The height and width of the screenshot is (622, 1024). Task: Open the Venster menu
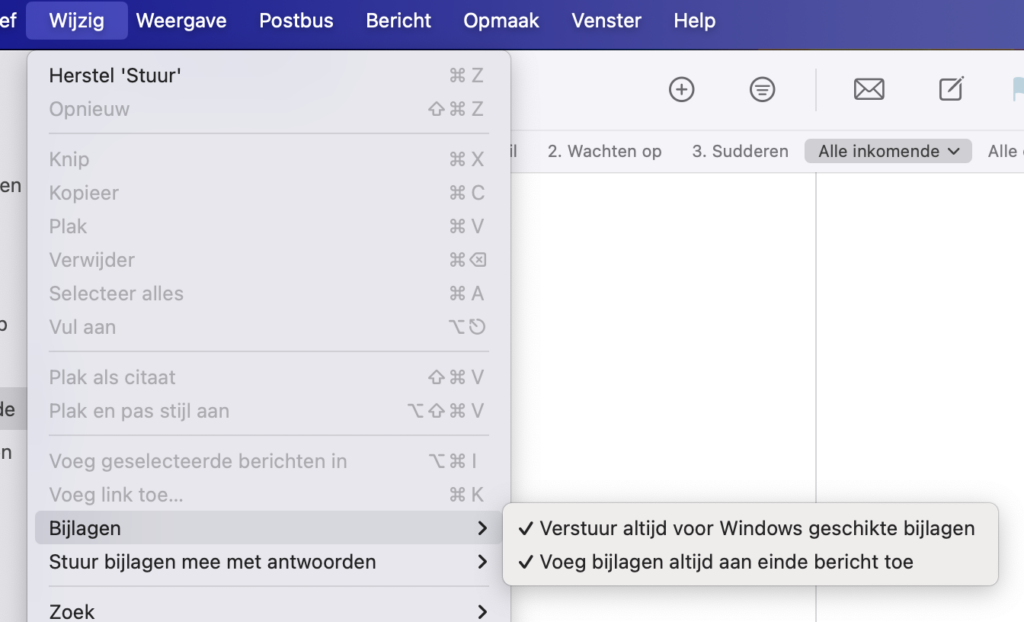click(606, 21)
